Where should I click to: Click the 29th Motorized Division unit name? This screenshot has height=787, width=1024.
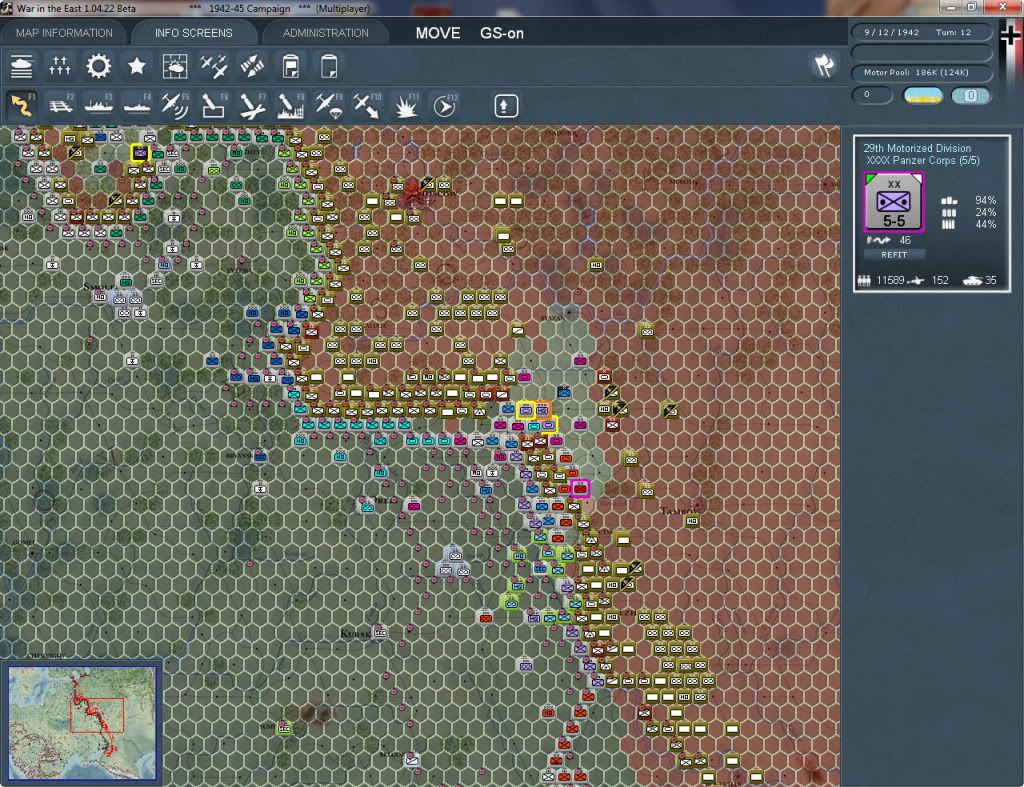point(917,148)
